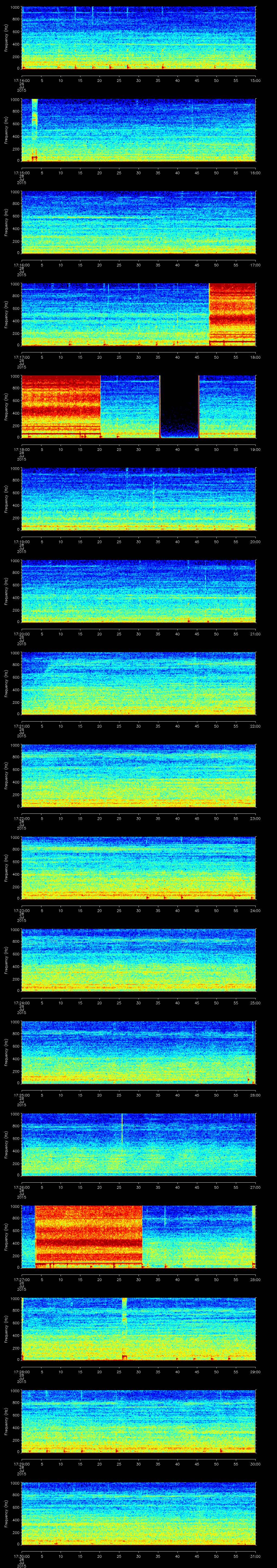Open the spectrogram beginning 17:26:00

(x=138, y=1145)
